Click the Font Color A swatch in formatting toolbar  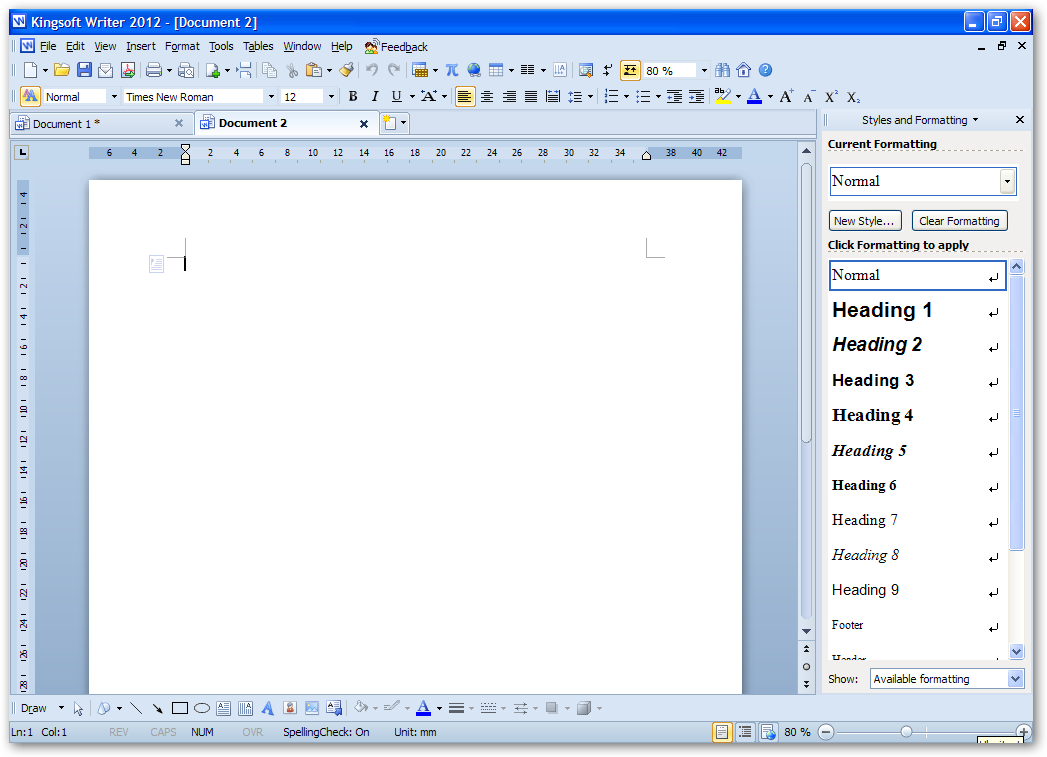point(755,96)
